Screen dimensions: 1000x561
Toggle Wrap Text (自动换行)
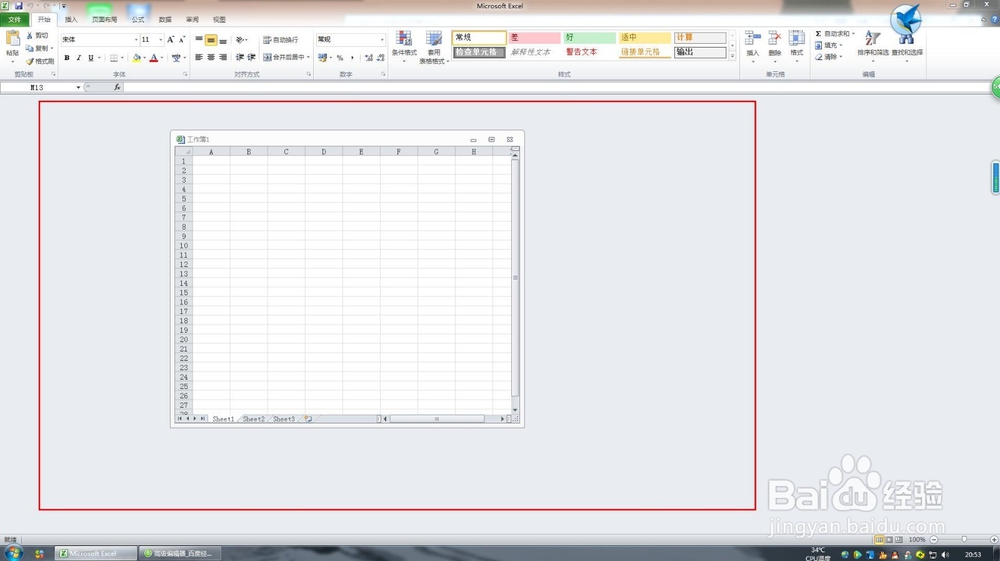tap(281, 40)
